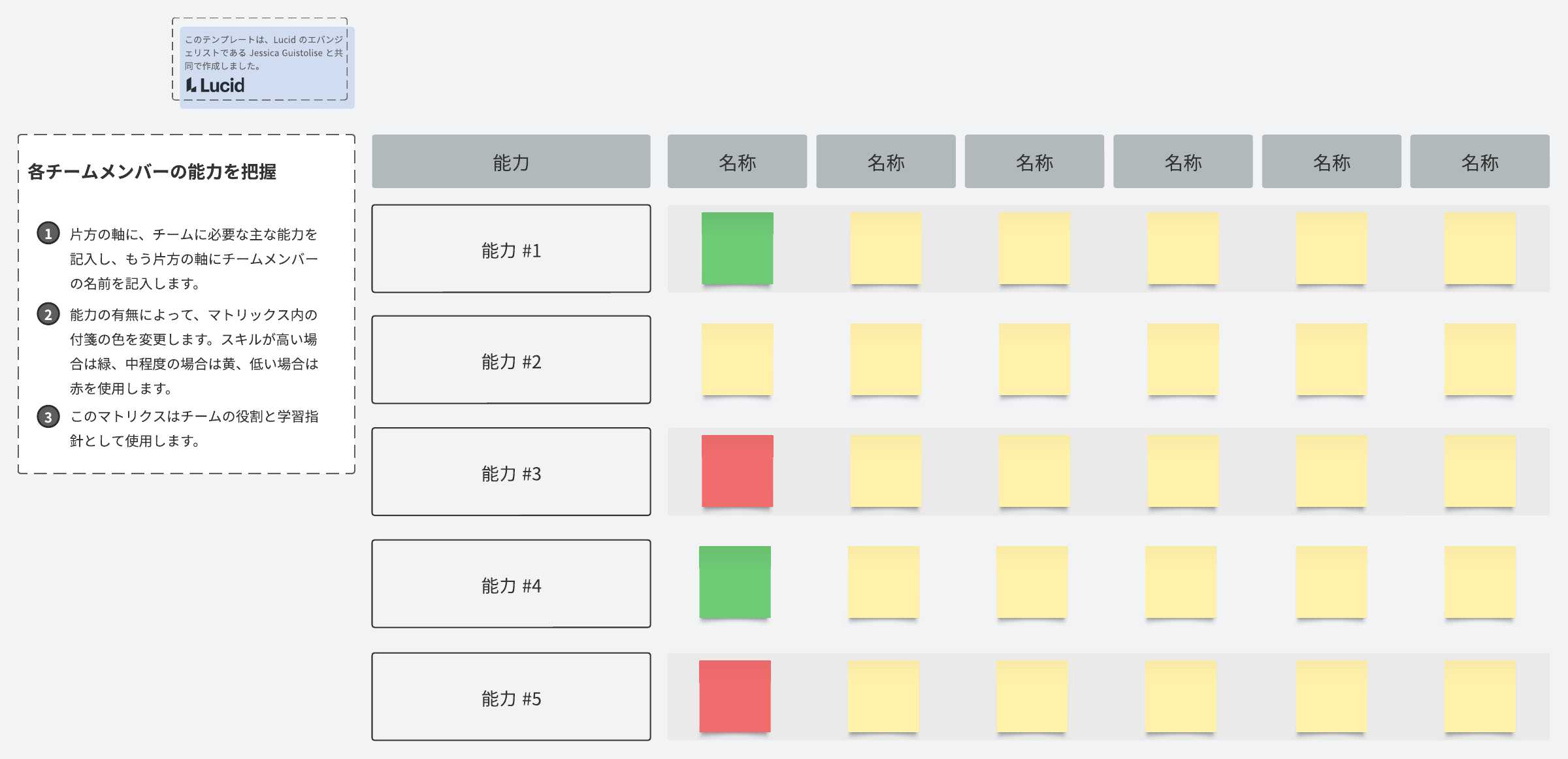The width and height of the screenshot is (1568, 759).
Task: Select the 能力 #1 label box
Action: click(511, 249)
